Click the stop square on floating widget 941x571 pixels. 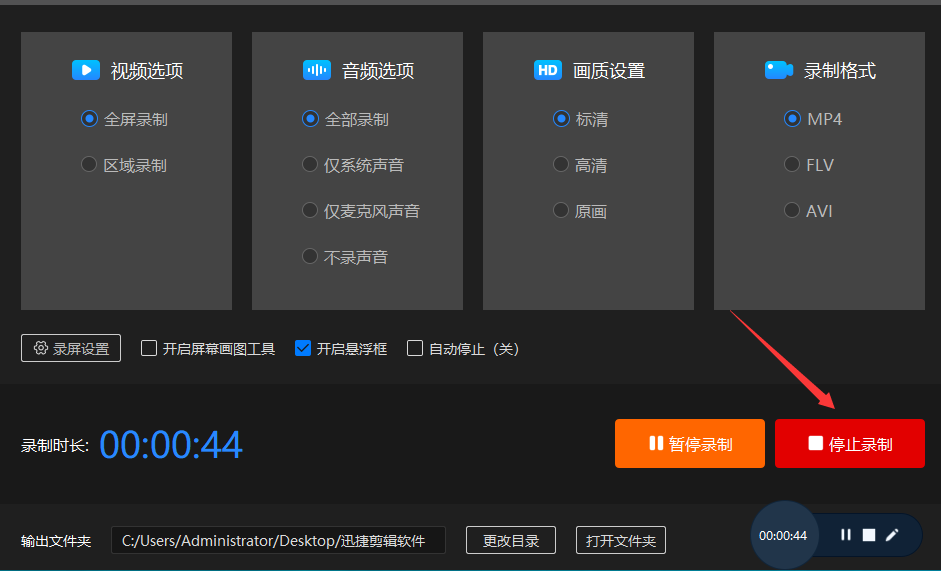[868, 534]
